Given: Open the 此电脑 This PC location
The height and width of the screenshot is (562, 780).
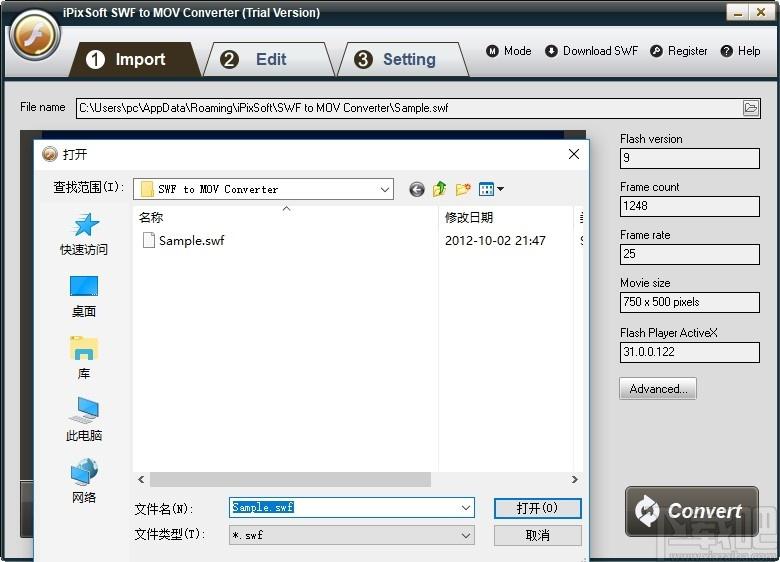Looking at the screenshot, I should [84, 420].
